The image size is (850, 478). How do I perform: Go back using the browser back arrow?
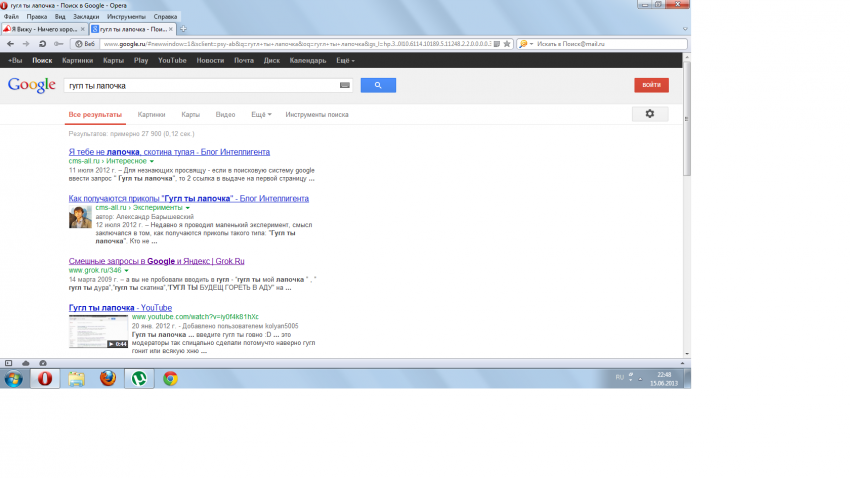pyautogui.click(x=10, y=44)
